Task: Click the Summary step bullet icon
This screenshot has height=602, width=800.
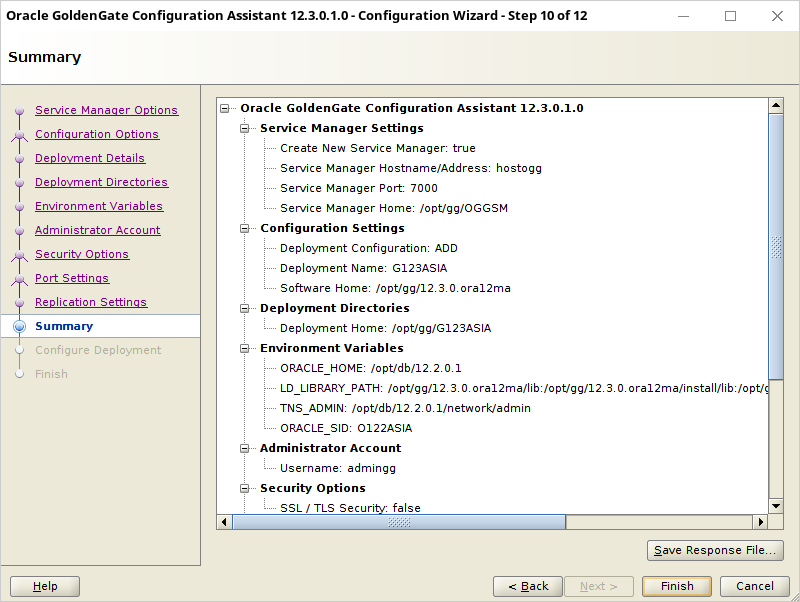Action: tap(19, 326)
